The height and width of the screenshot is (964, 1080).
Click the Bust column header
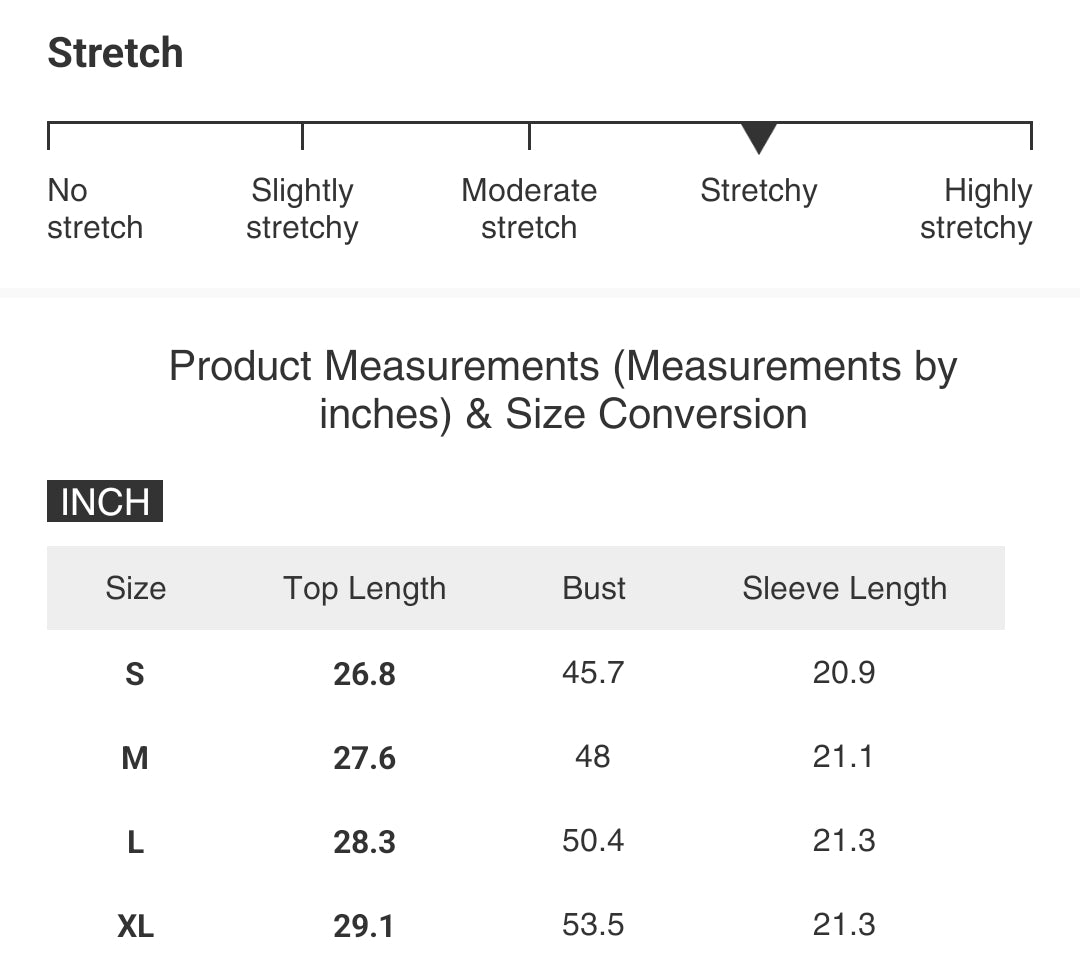[x=594, y=589]
